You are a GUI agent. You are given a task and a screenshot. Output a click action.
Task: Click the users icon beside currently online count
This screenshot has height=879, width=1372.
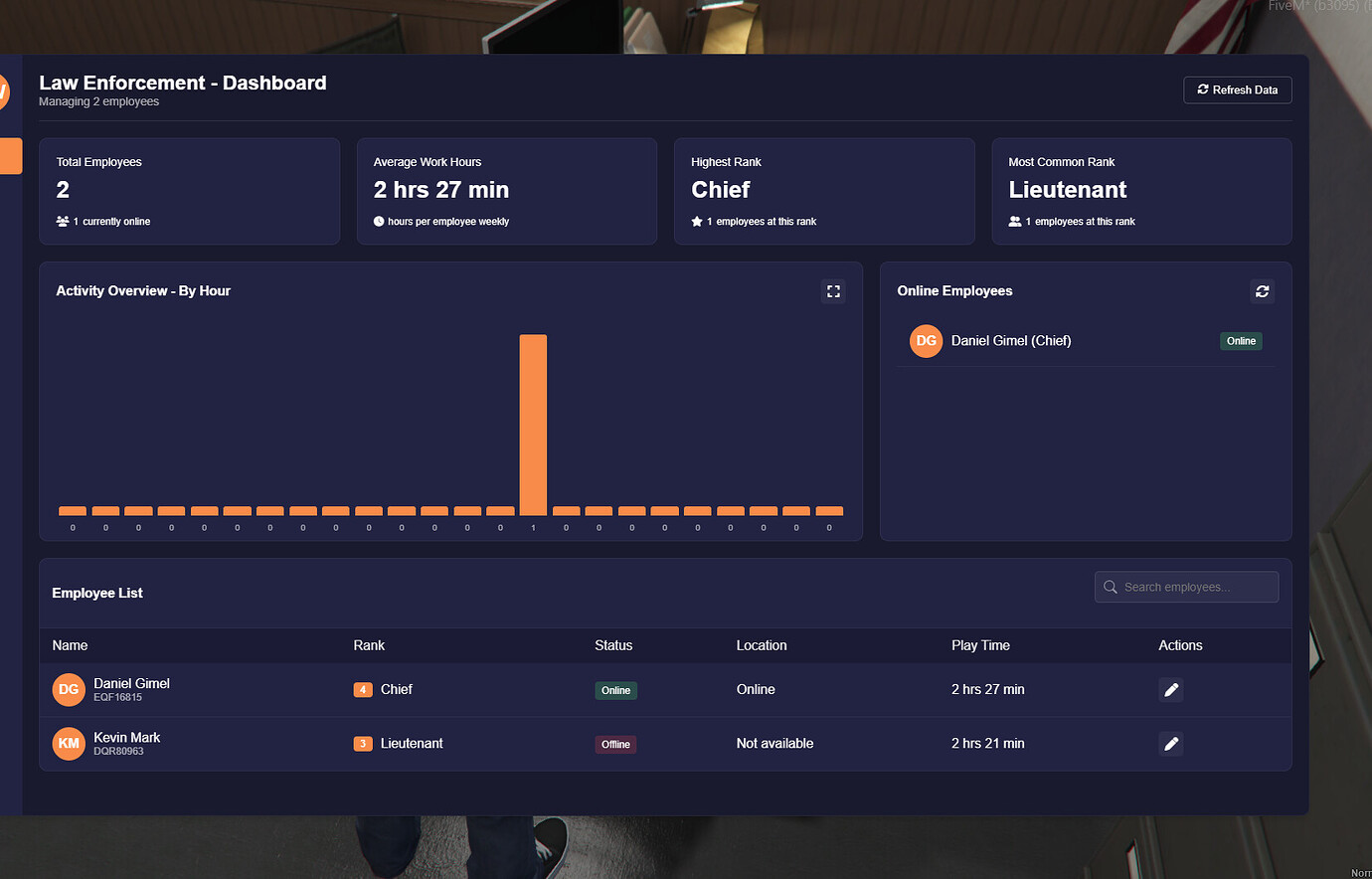(x=61, y=221)
